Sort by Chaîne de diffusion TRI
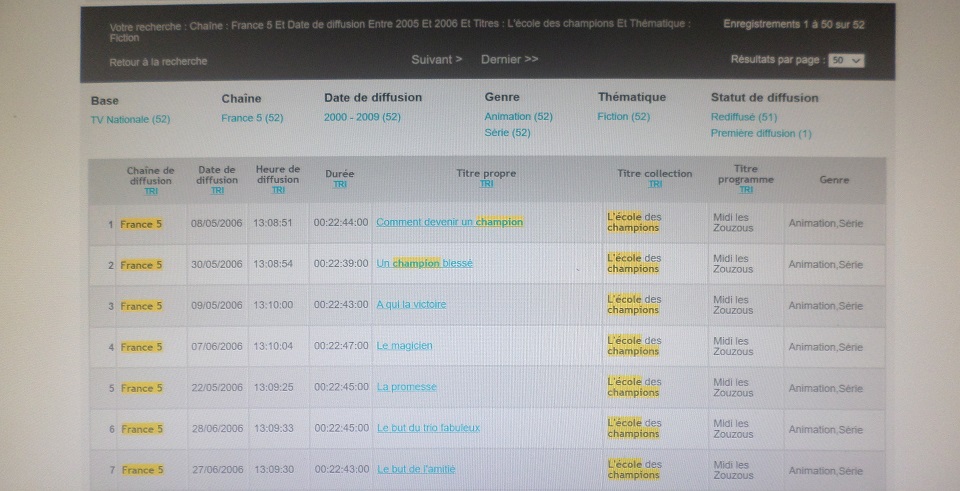Viewport: 960px width, 491px height. tap(151, 191)
